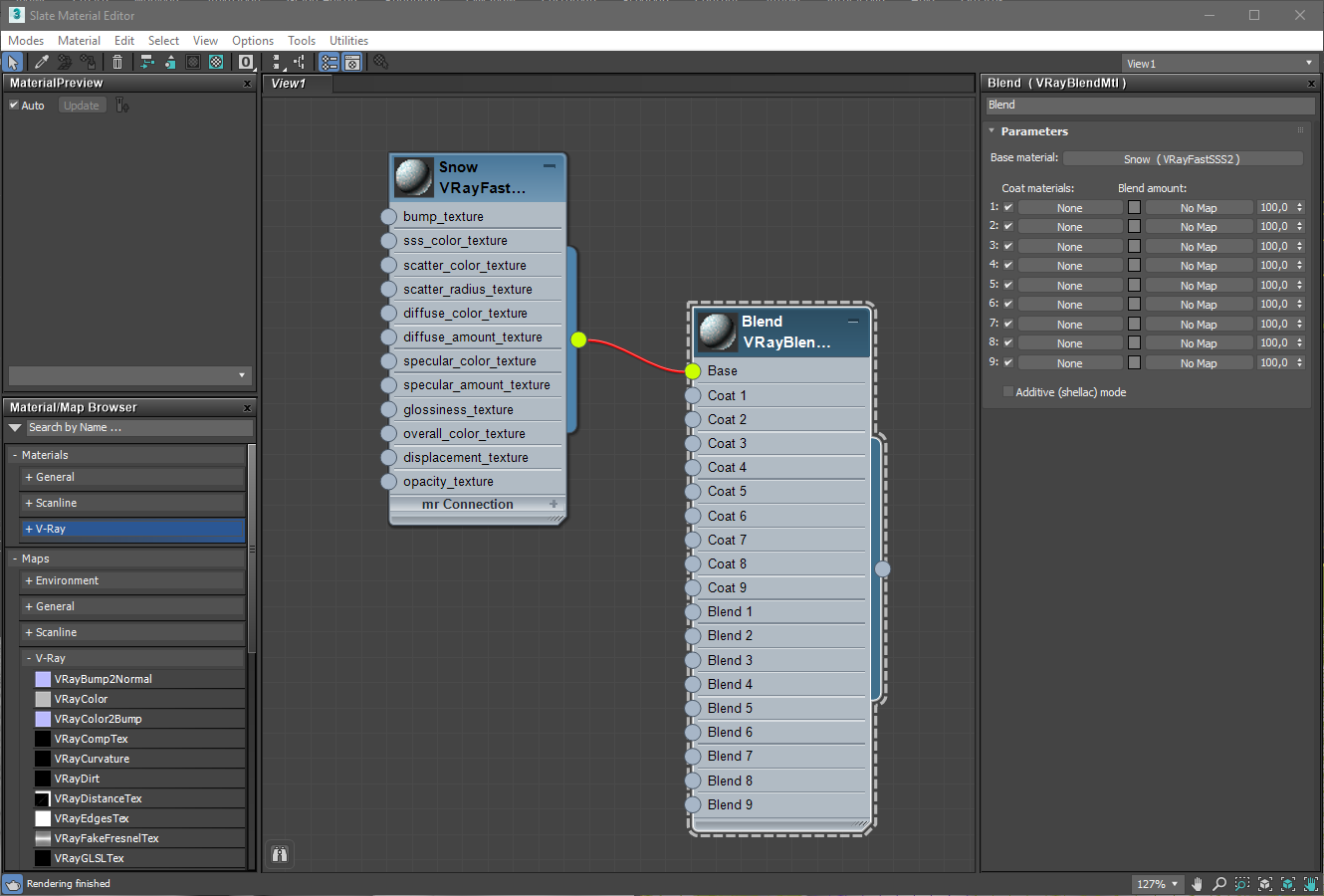Click the blend color swatch for coat 2
This screenshot has width=1324, height=896.
(x=1134, y=227)
